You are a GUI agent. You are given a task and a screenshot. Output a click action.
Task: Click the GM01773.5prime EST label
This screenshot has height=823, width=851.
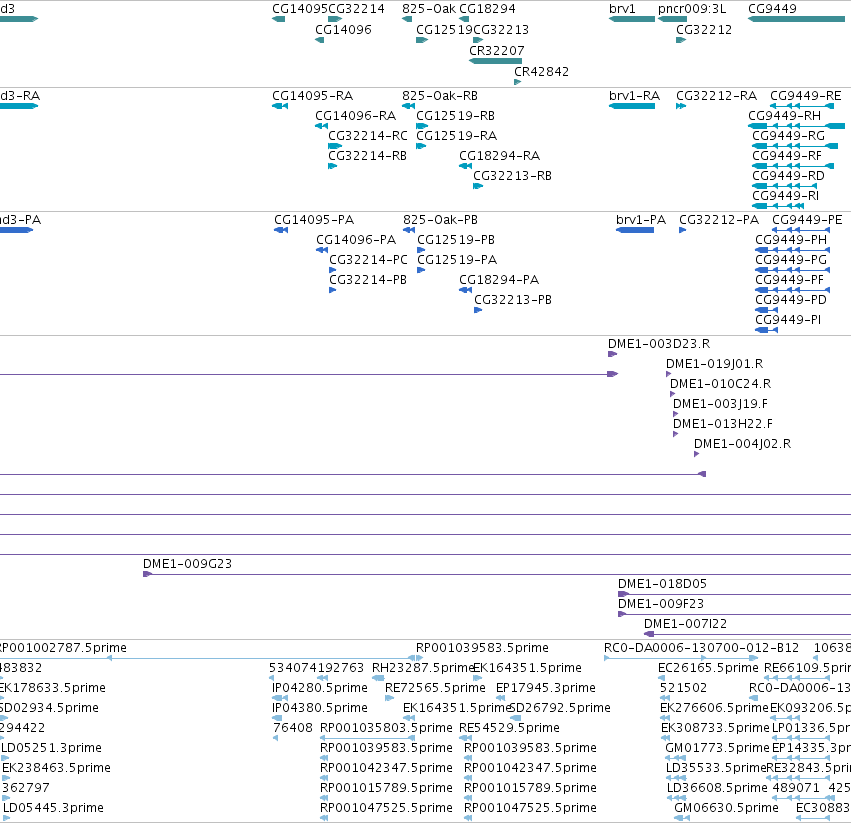pos(717,748)
